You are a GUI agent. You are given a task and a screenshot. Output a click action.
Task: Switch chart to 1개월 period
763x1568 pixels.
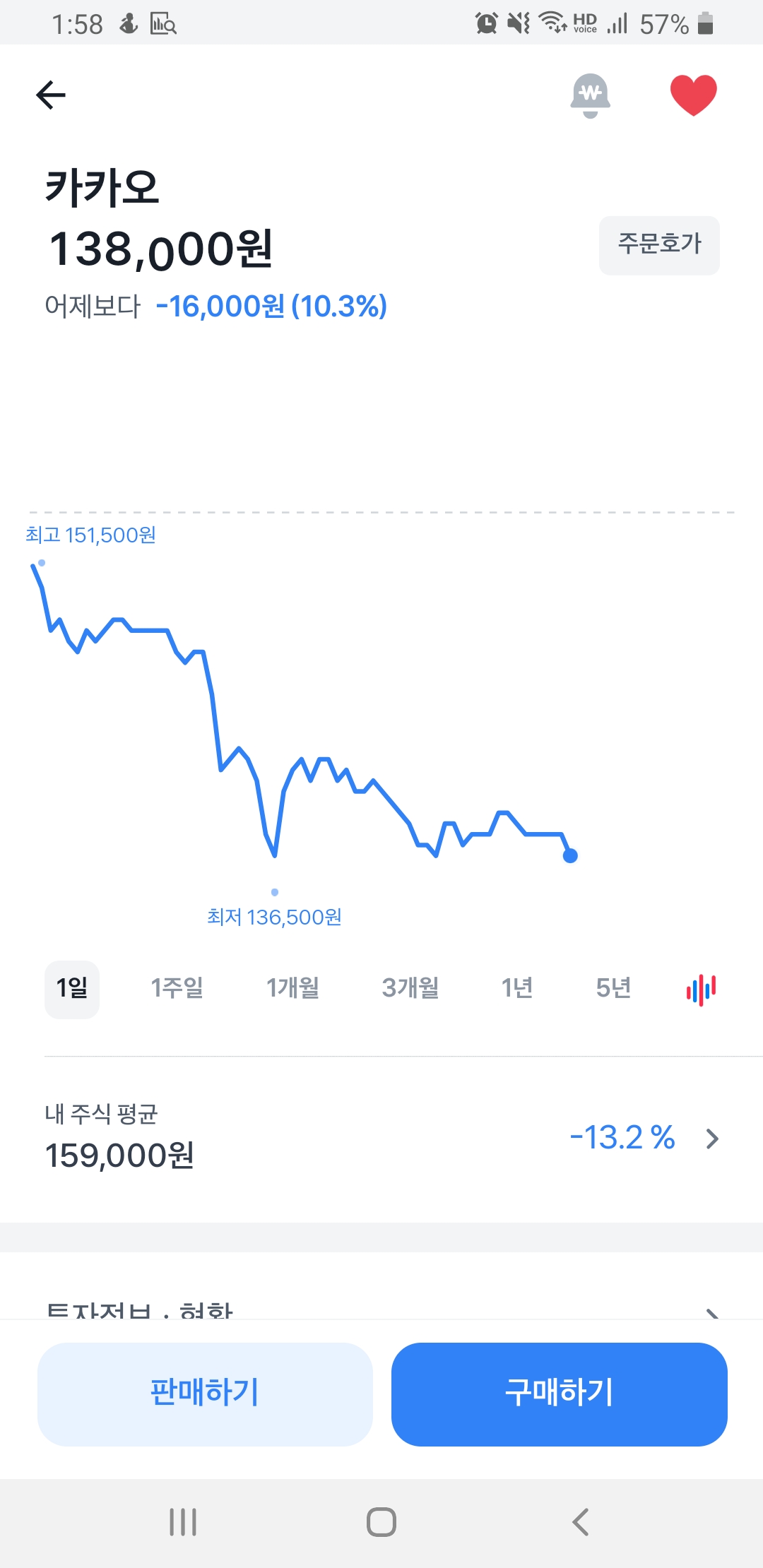(x=292, y=989)
